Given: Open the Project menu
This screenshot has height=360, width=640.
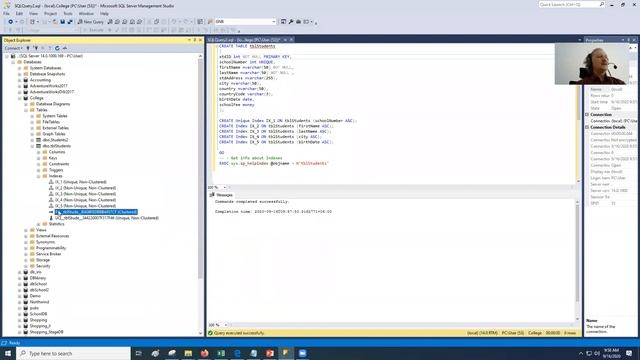Looking at the screenshot, I should pyautogui.click(x=51, y=13).
